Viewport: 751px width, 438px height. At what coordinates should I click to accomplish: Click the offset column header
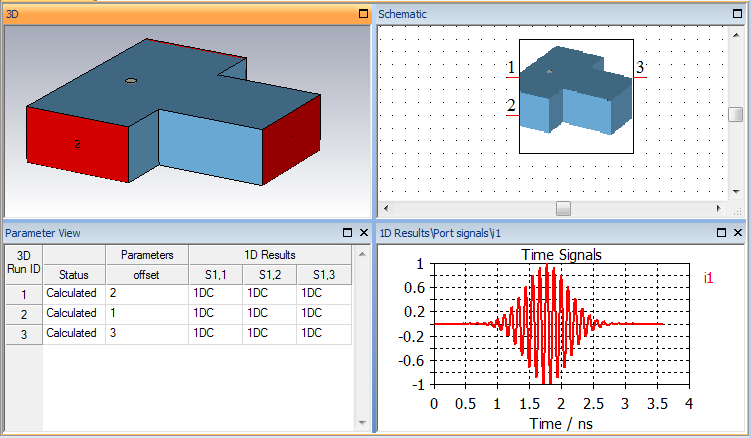(x=147, y=275)
